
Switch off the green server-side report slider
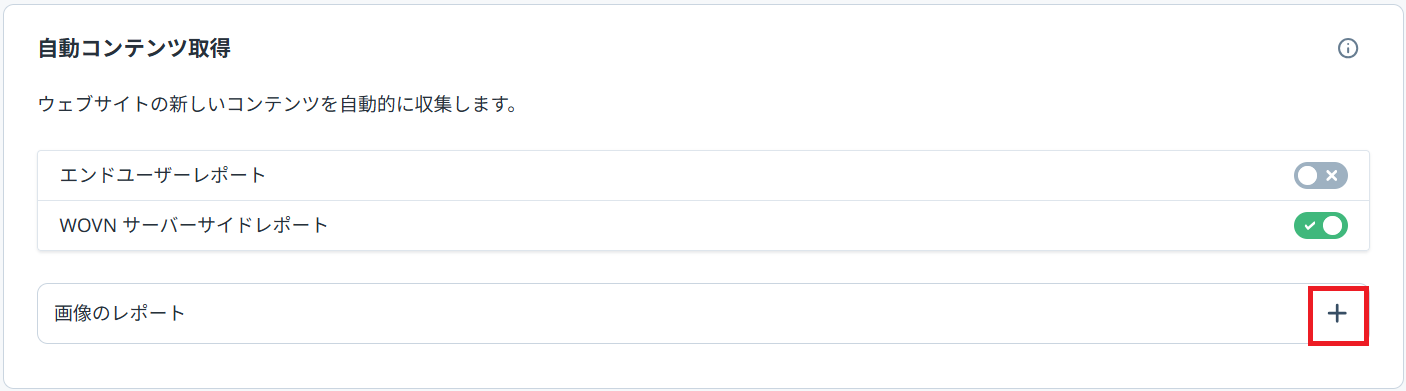coord(1321,226)
